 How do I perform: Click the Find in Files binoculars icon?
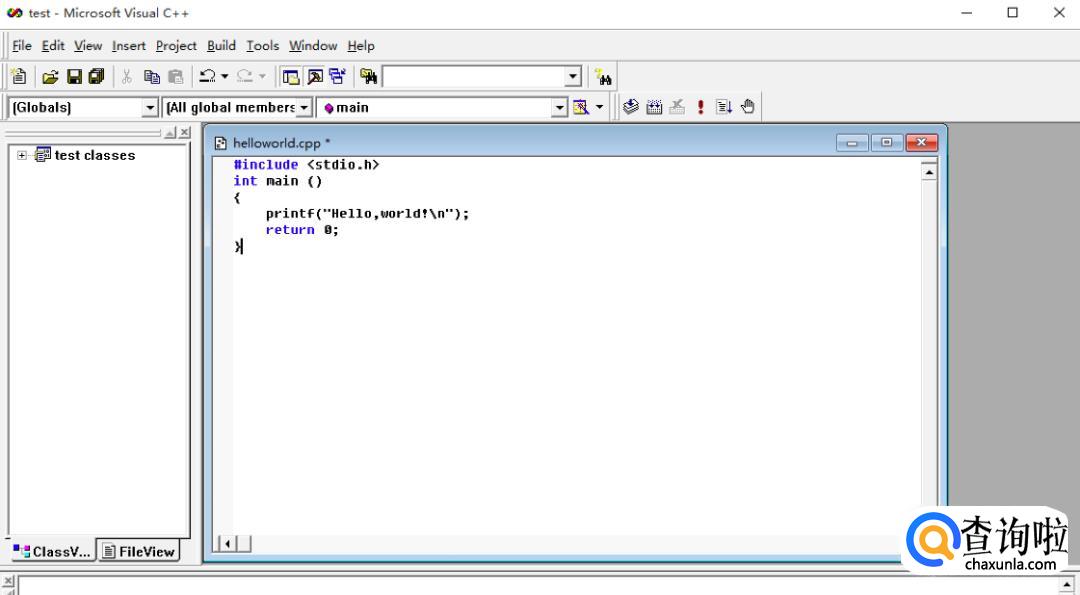[x=368, y=76]
